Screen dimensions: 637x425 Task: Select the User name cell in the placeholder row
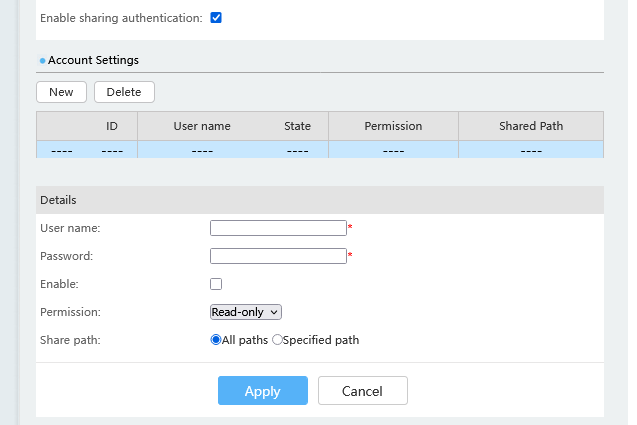click(x=202, y=150)
